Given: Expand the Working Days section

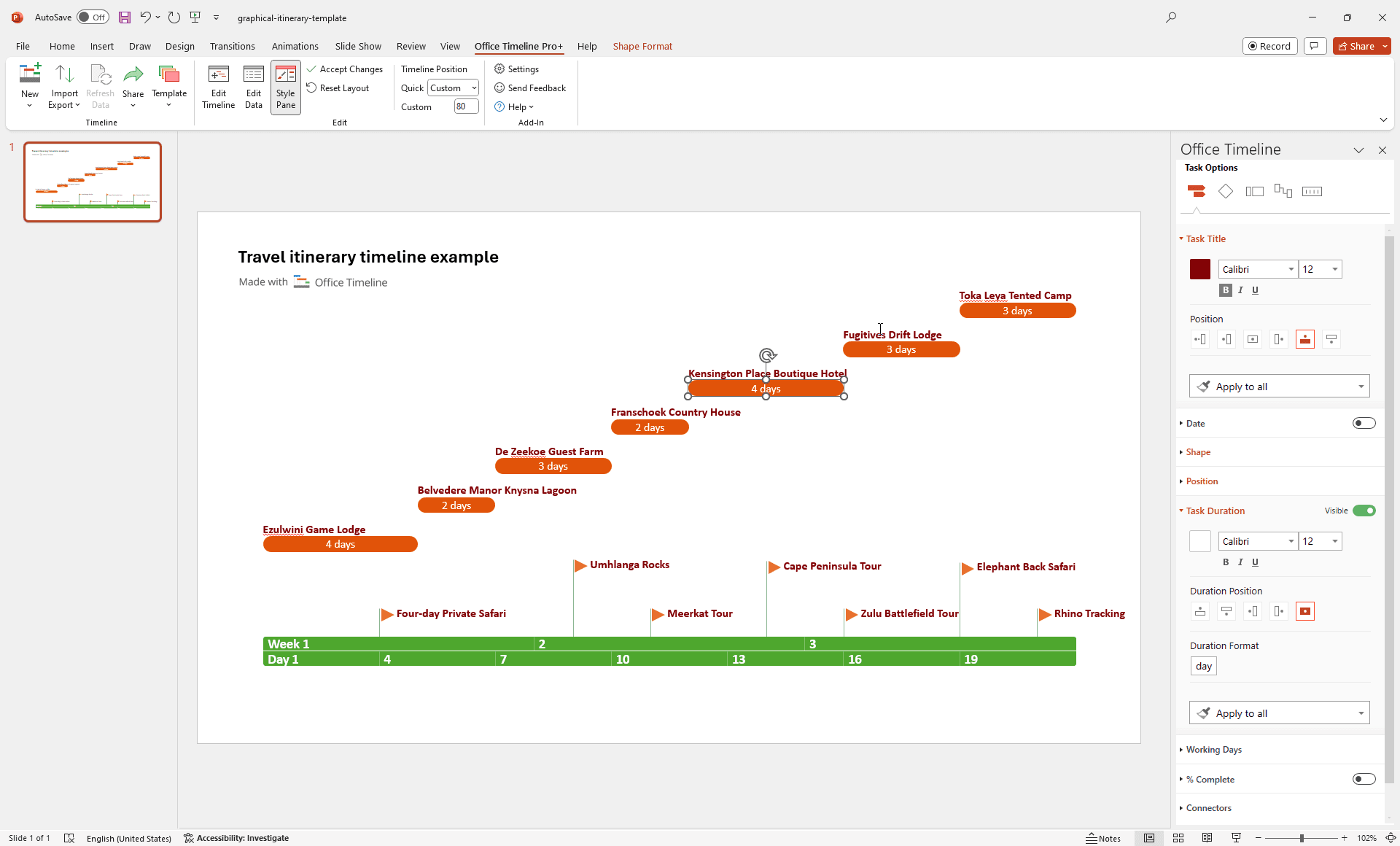Looking at the screenshot, I should coord(1213,749).
